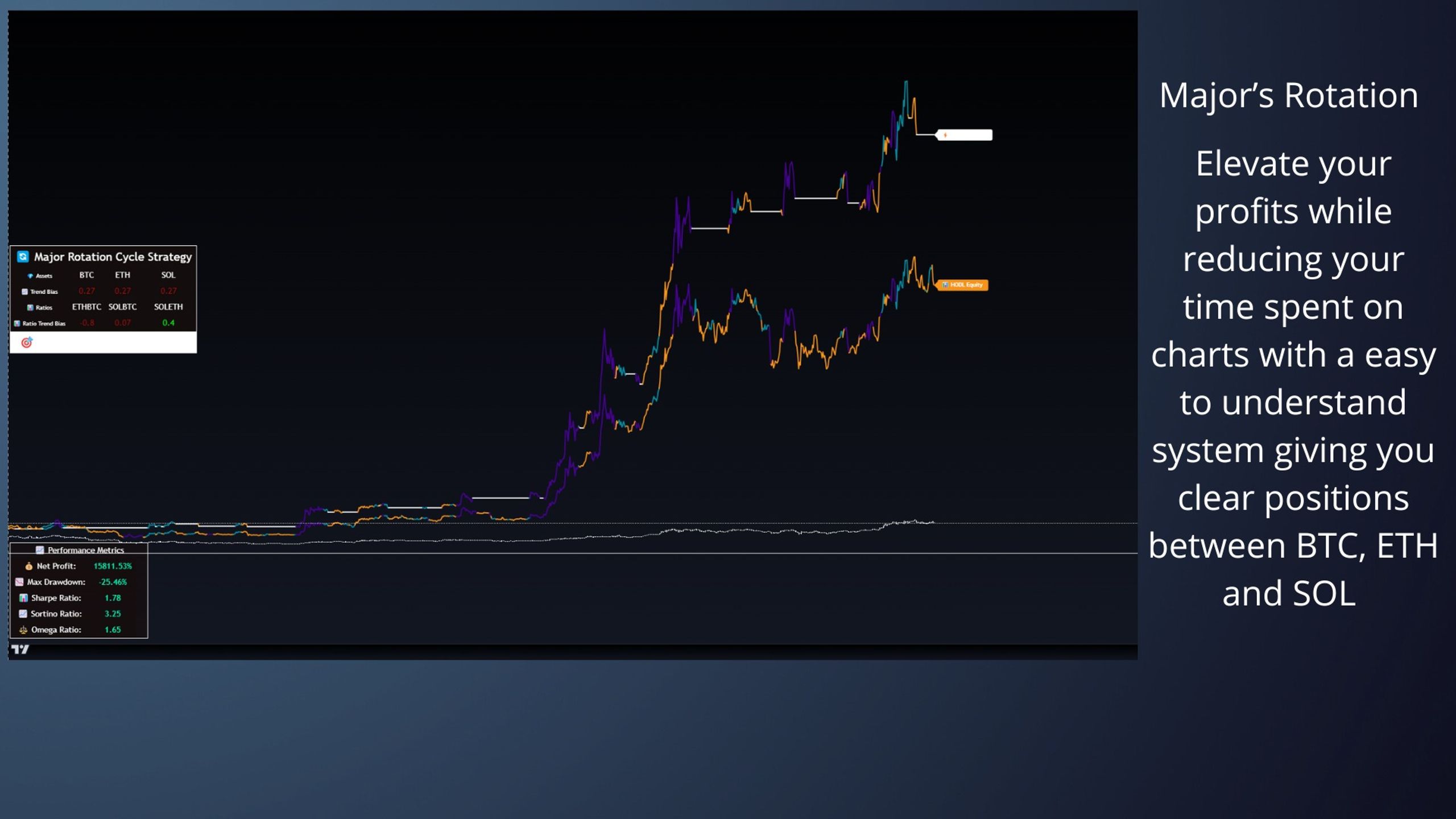Click the Trend Bias row icon

[x=24, y=291]
